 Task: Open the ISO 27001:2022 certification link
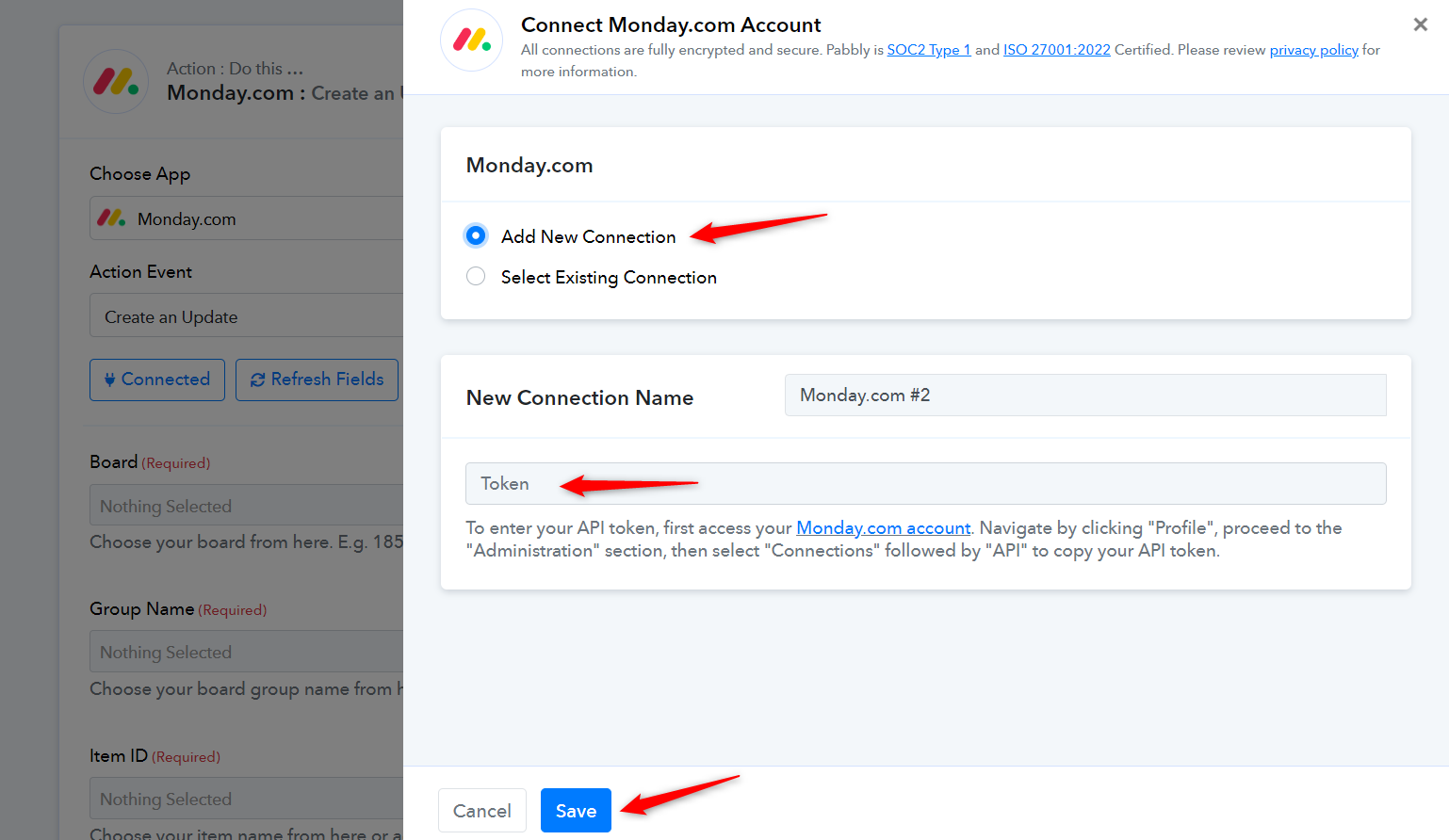tap(1056, 49)
